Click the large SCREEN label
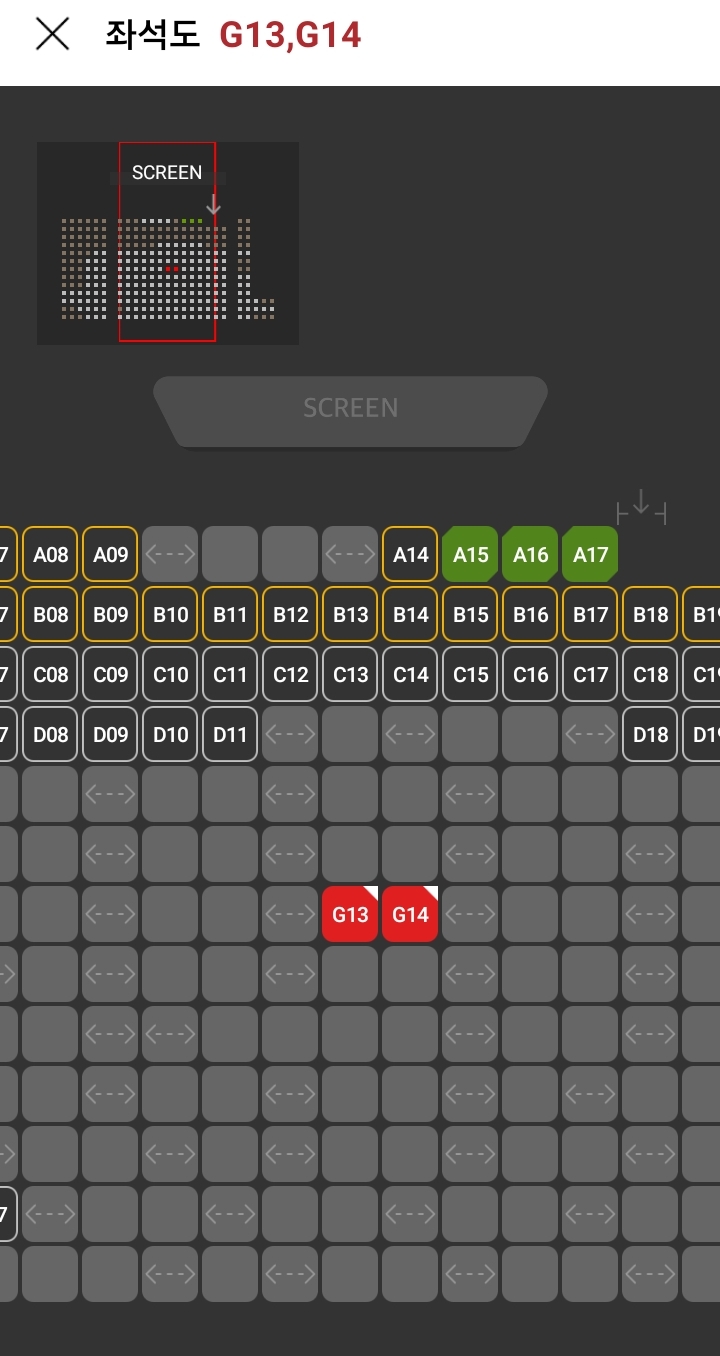The width and height of the screenshot is (720, 1356). [x=351, y=408]
